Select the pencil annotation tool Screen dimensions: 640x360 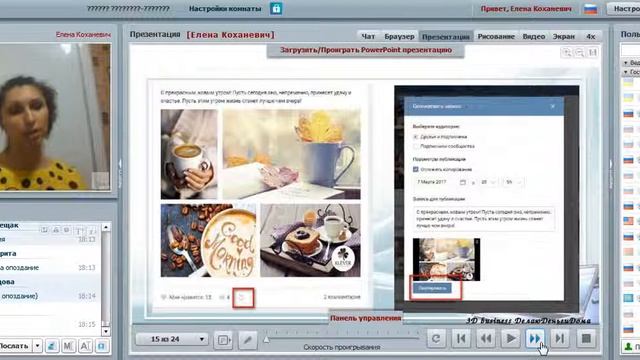[247, 339]
